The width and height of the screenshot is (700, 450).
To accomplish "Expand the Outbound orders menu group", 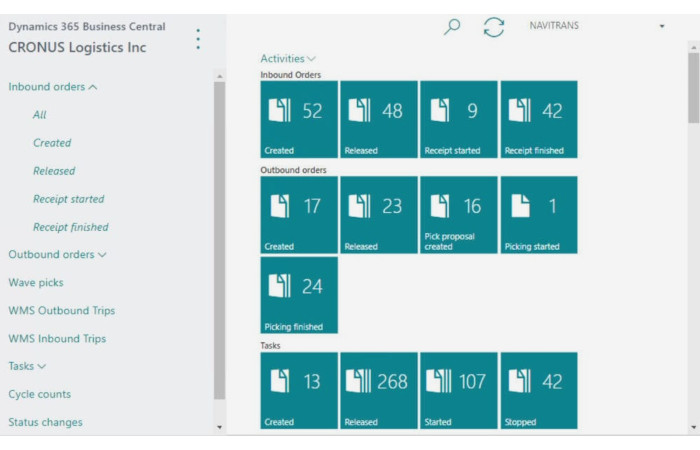I will pyautogui.click(x=57, y=254).
